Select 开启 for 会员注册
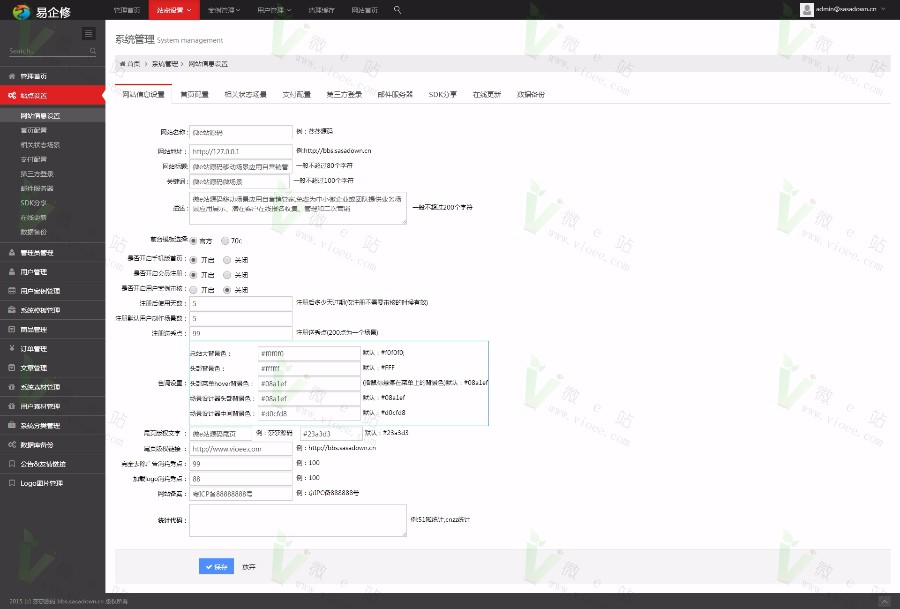Viewport: 900px width, 609px height. click(193, 275)
